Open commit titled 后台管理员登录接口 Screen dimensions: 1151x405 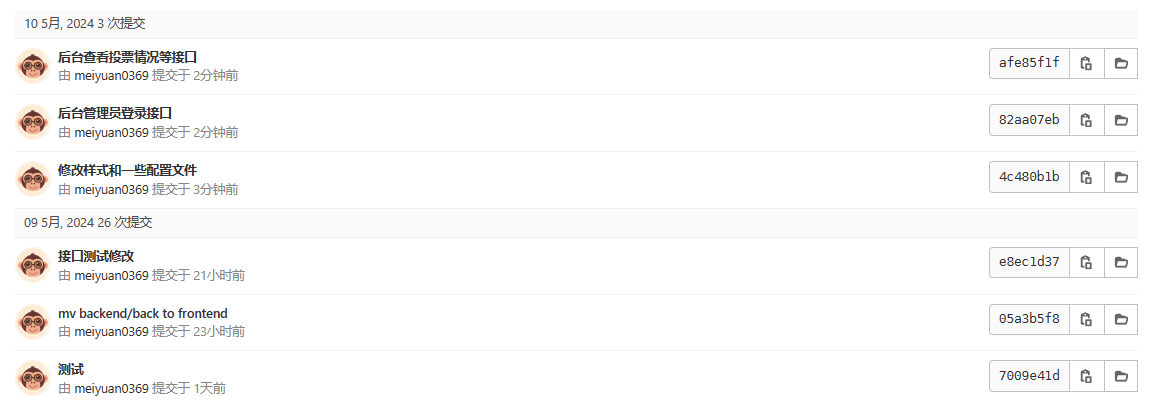(x=115, y=113)
